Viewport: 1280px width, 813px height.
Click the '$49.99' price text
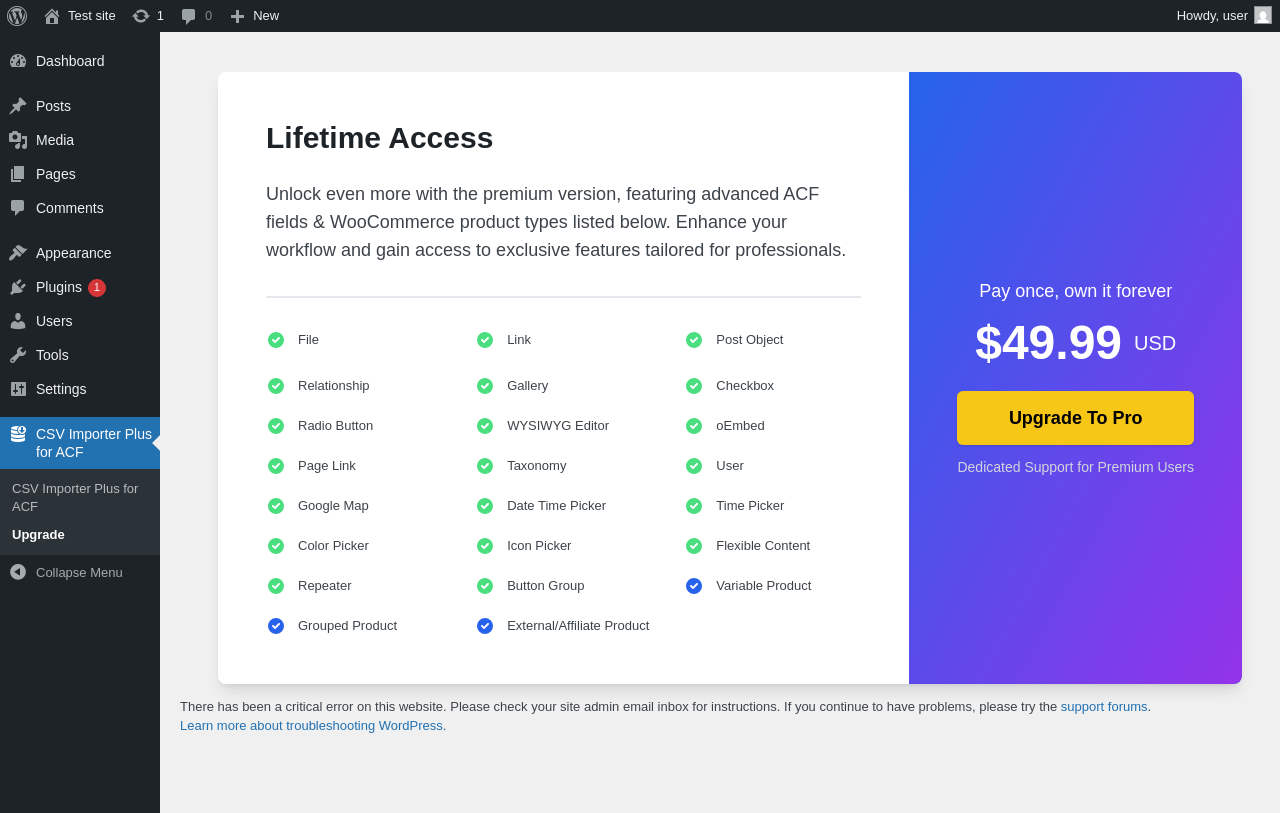pos(1048,342)
